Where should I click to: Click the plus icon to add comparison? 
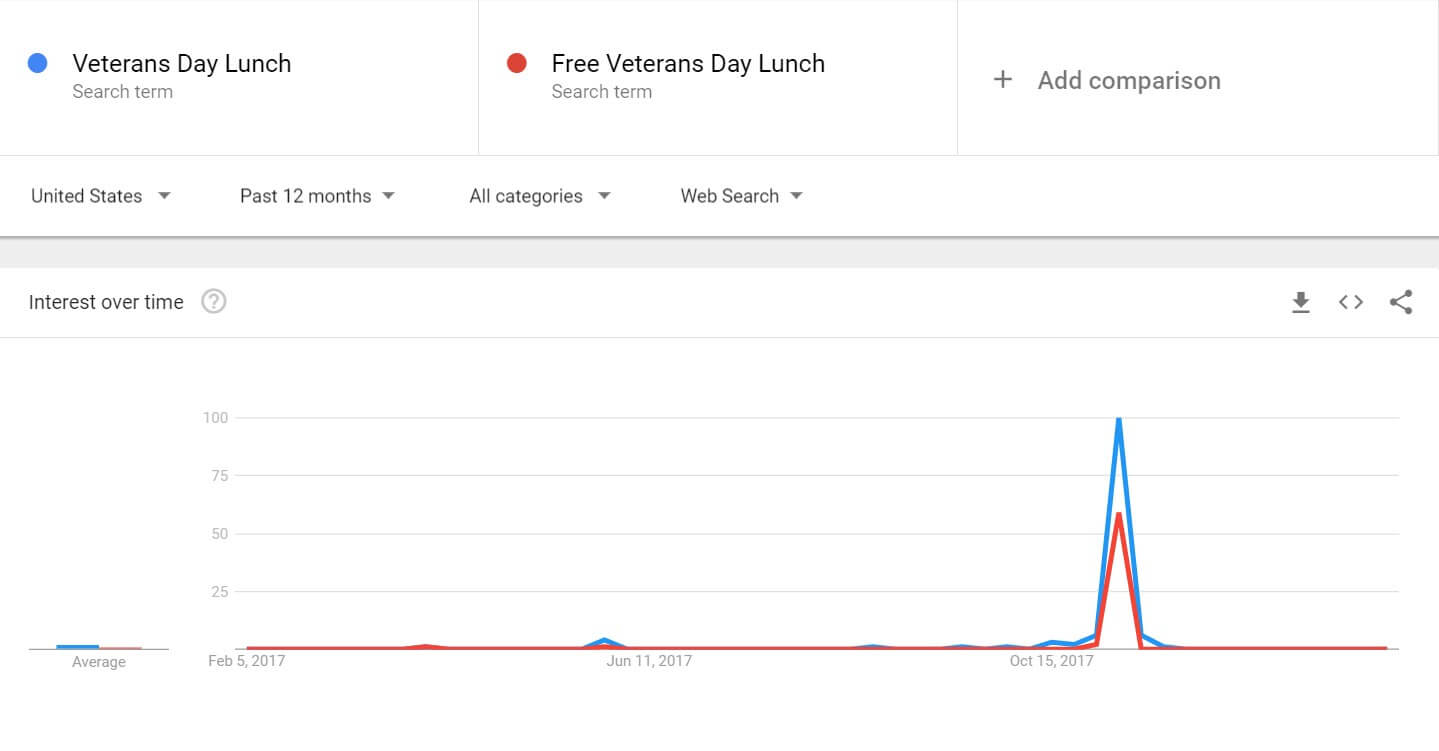[1002, 80]
